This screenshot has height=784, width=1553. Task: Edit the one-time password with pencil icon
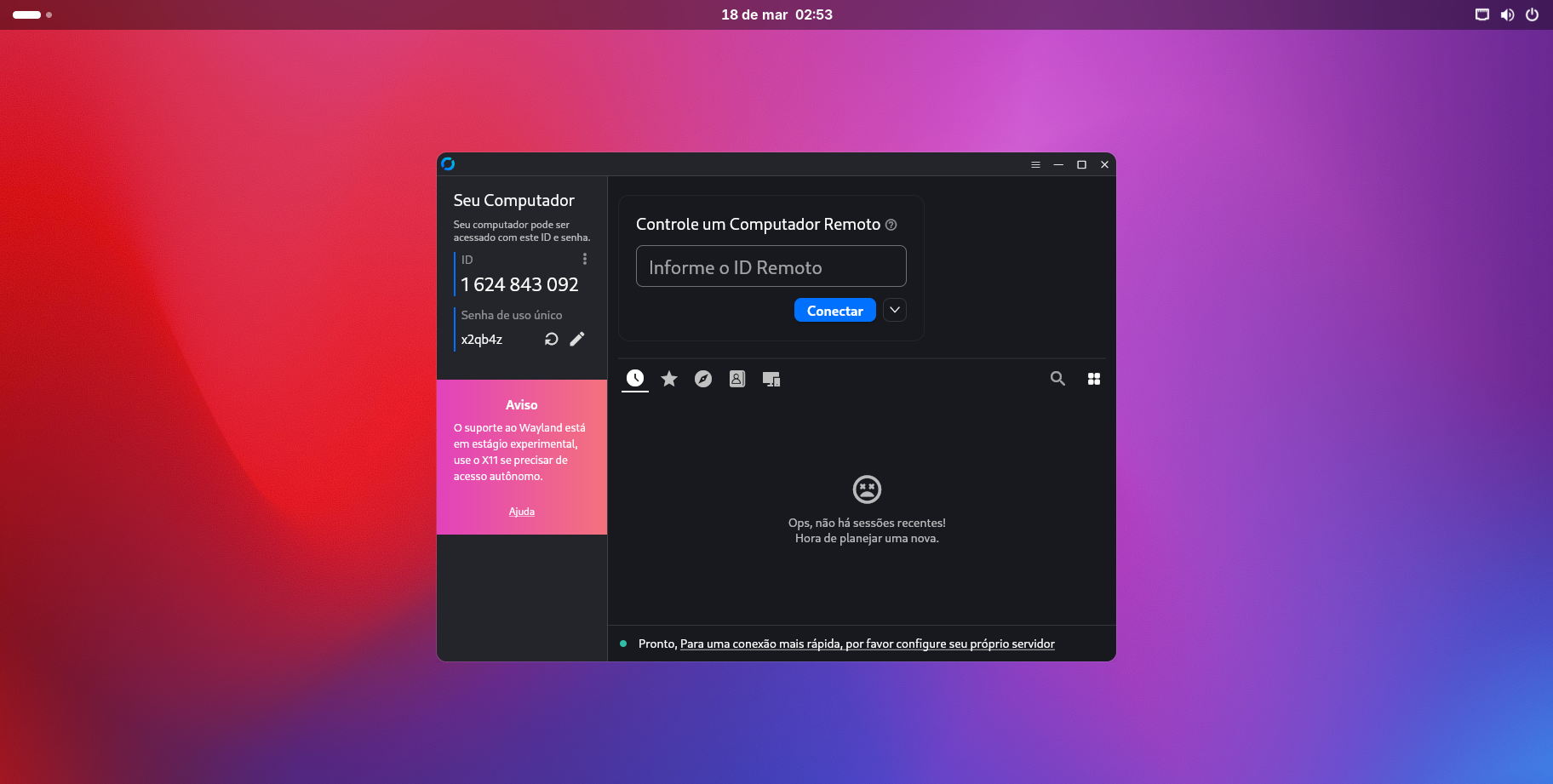[x=577, y=339]
